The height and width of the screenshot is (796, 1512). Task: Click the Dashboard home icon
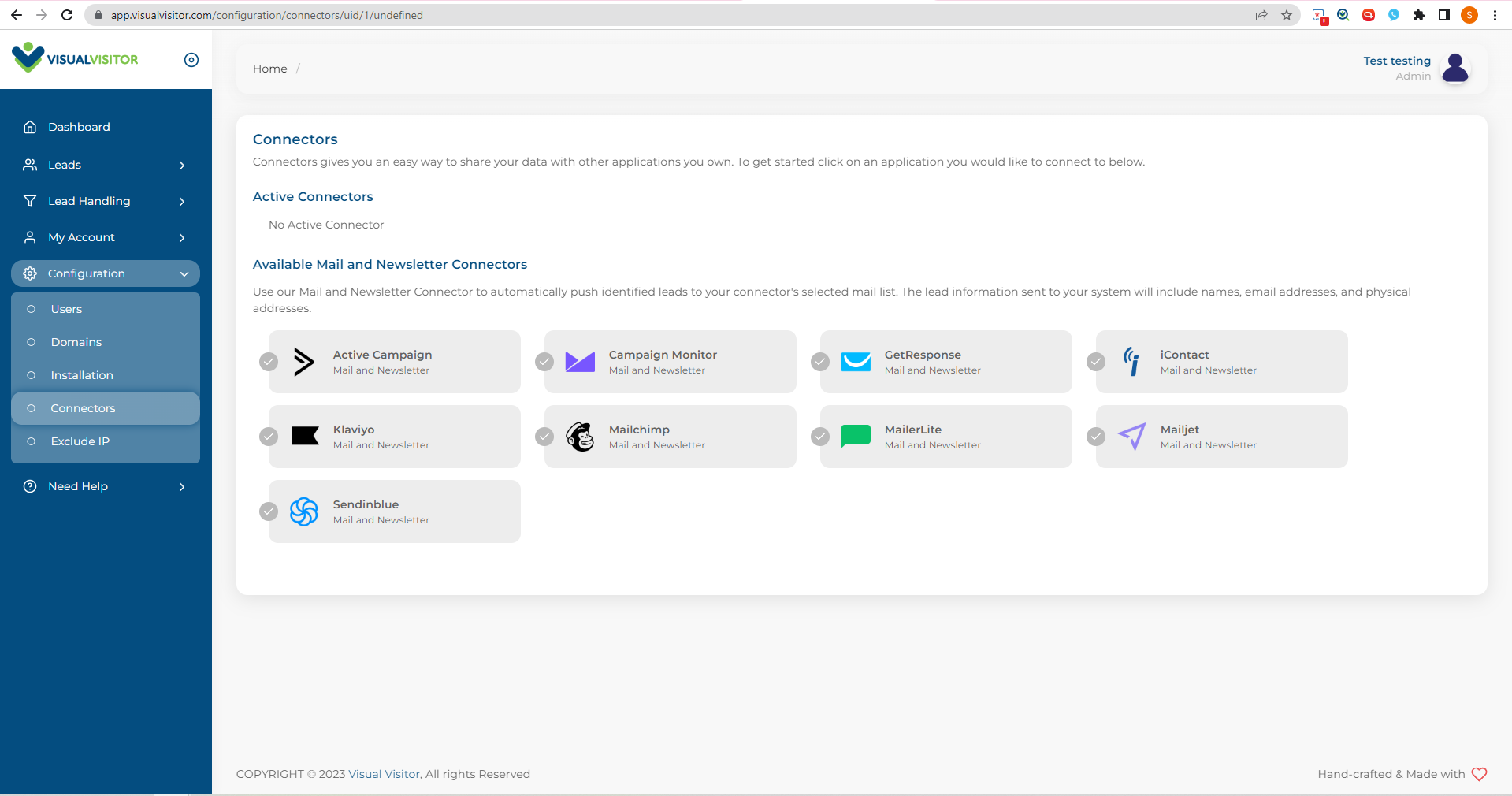pos(30,127)
